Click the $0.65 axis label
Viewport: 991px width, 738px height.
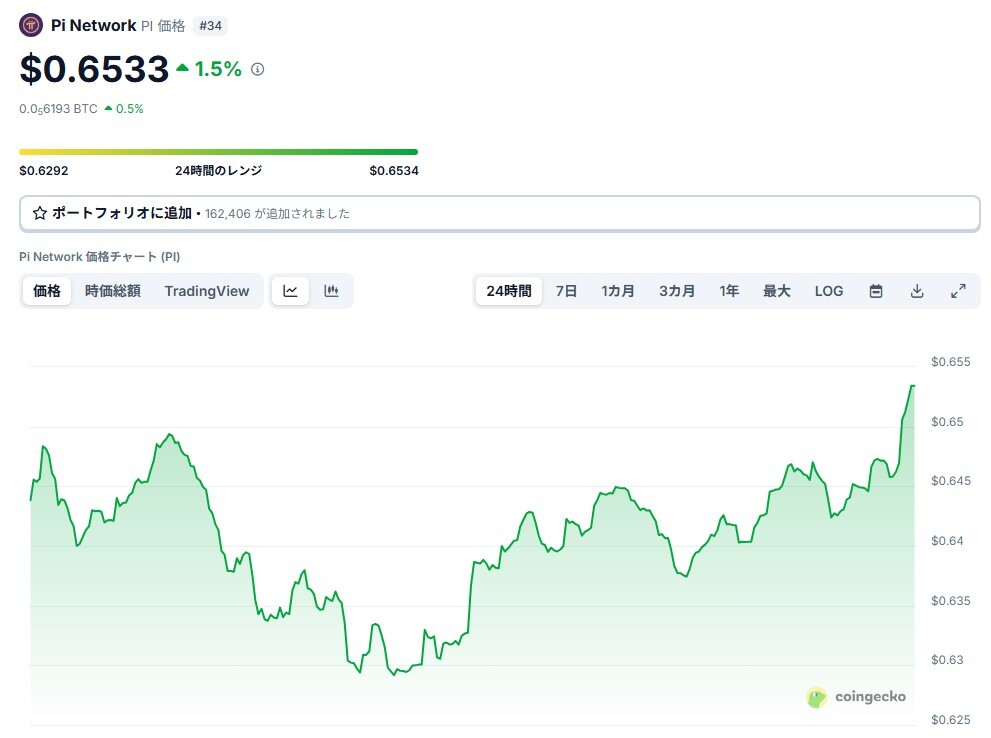click(947, 422)
